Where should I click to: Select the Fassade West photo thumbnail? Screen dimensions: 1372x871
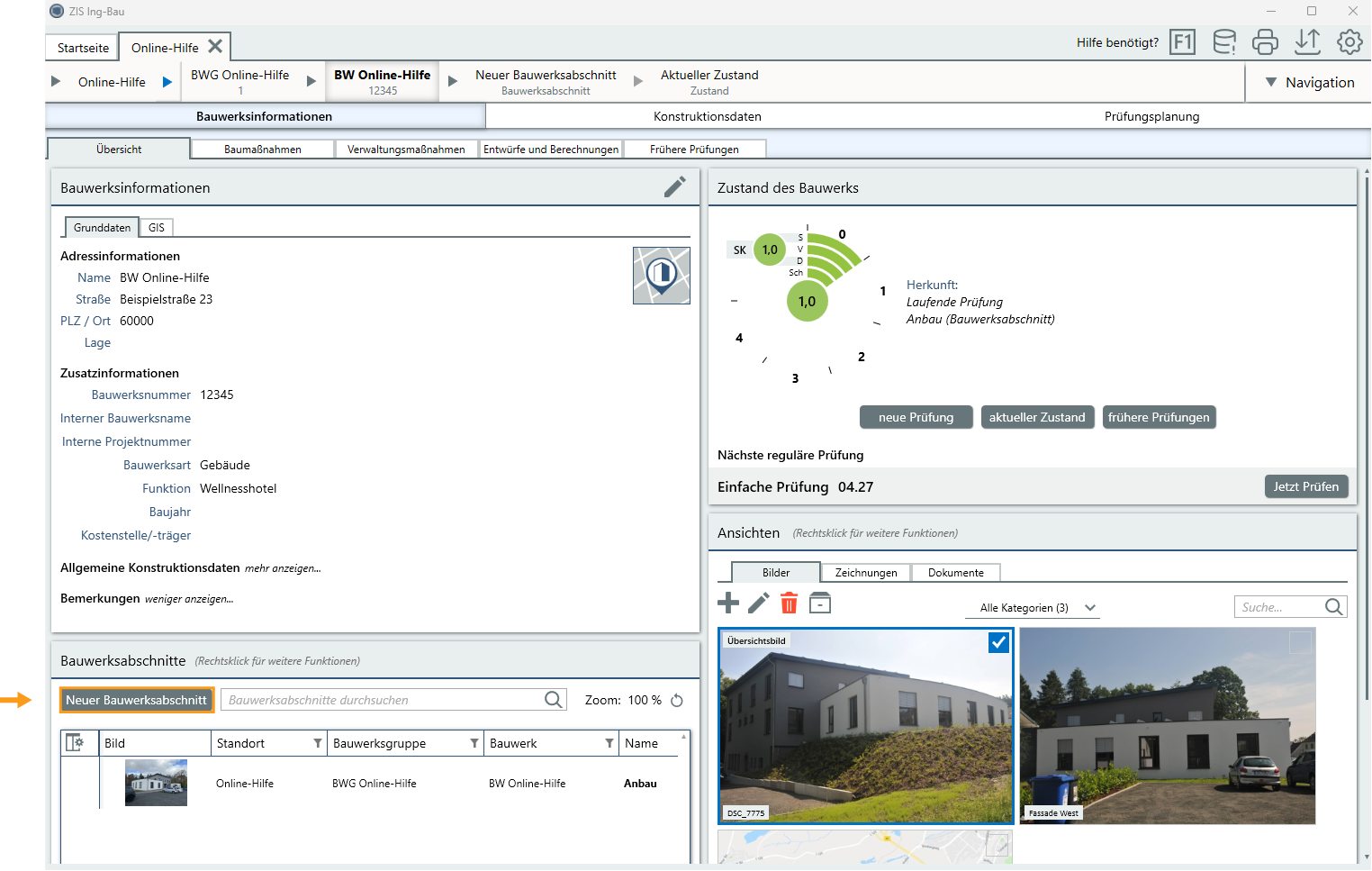click(x=1167, y=726)
